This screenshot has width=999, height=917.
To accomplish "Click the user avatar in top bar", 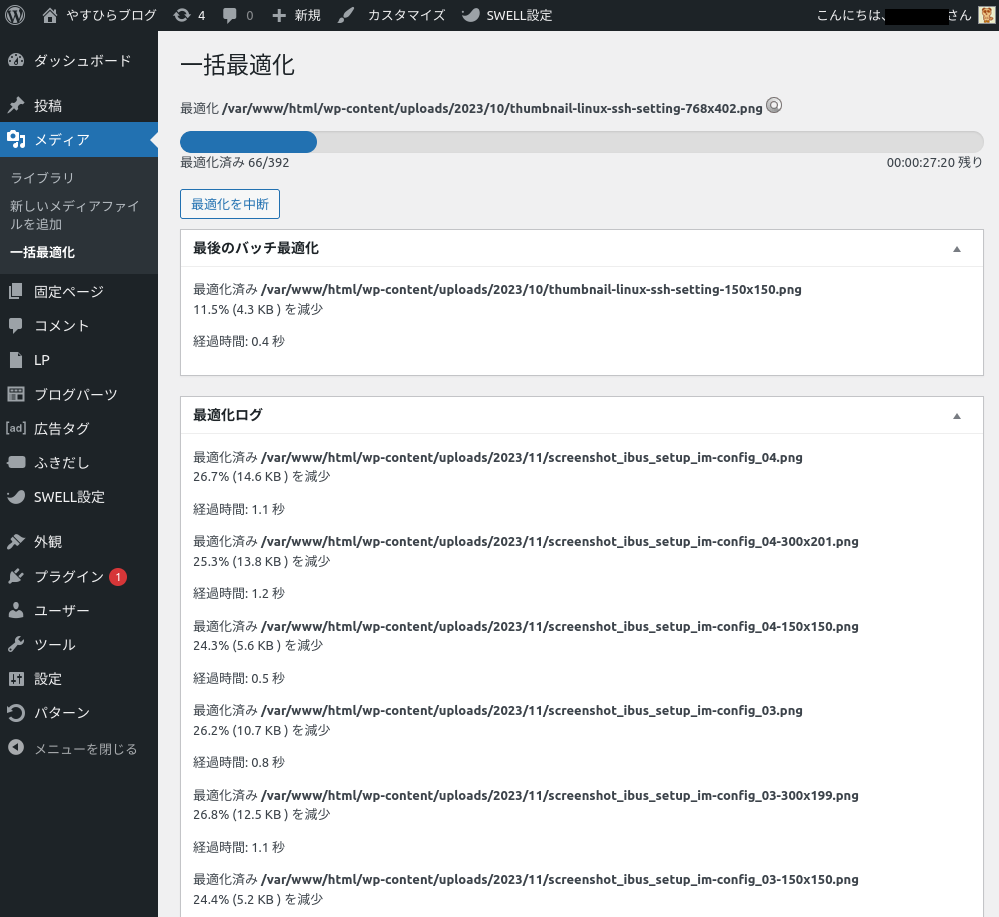I will [986, 15].
